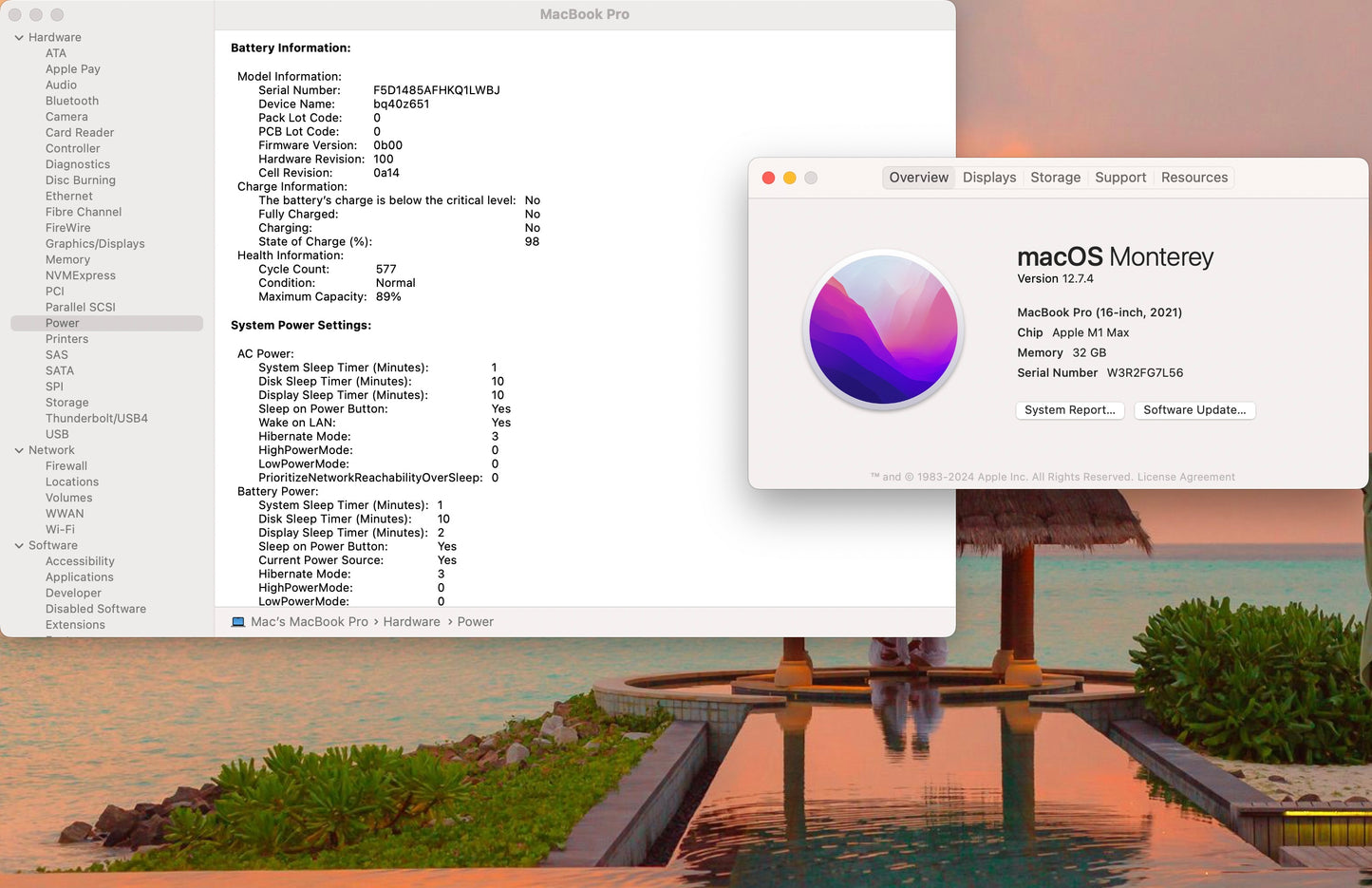The height and width of the screenshot is (888, 1372).
Task: Select Bluetooth in the Hardware list
Action: point(72,101)
